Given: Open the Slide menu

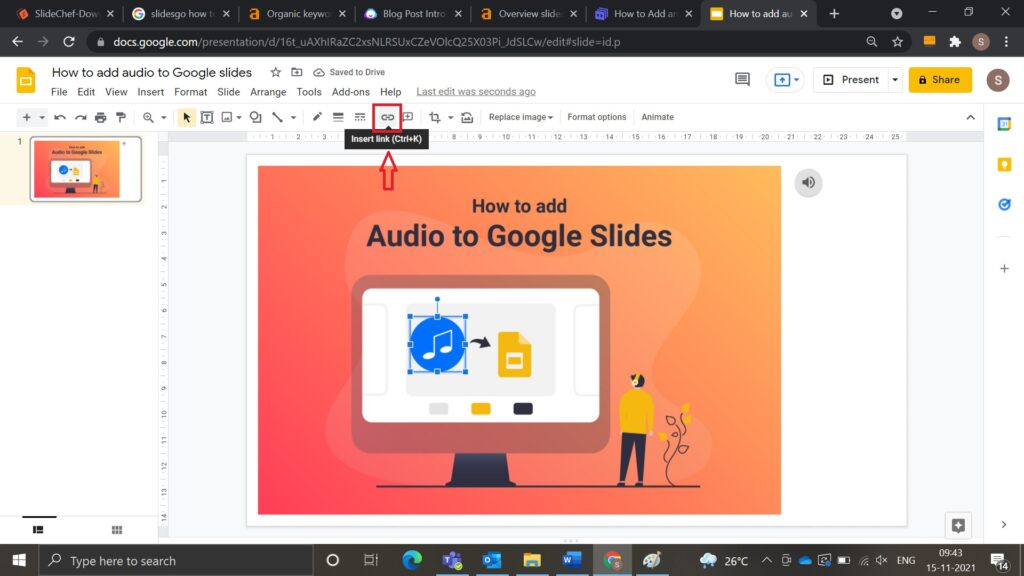Looking at the screenshot, I should (229, 92).
